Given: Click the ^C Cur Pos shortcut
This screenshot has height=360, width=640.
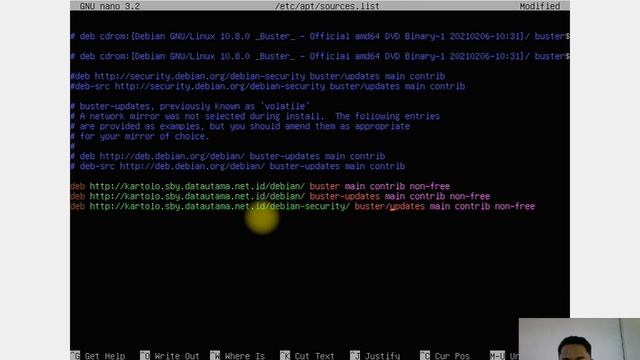Looking at the screenshot, I should [445, 356].
